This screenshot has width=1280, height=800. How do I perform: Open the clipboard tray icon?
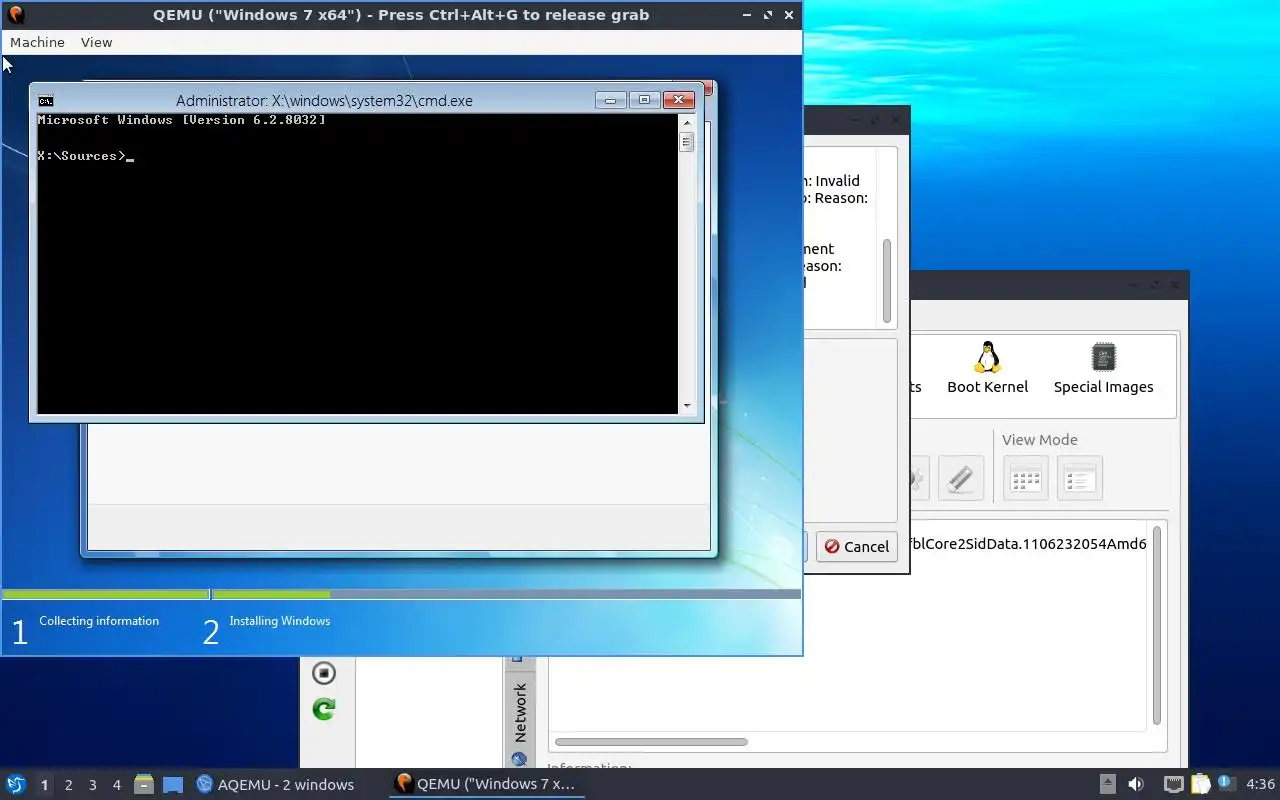click(1200, 785)
